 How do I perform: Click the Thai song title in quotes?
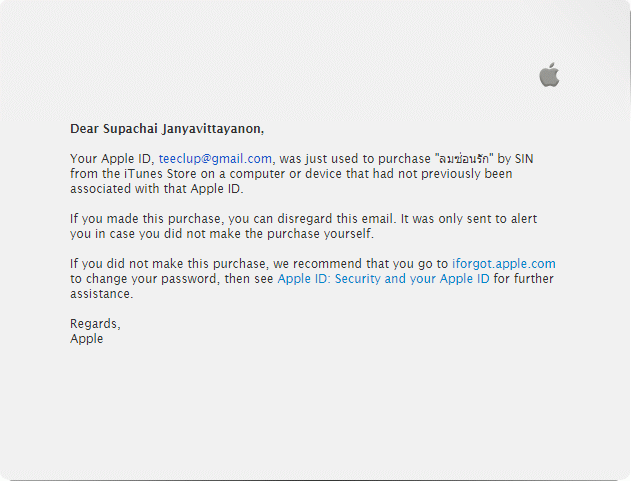pyautogui.click(x=464, y=159)
